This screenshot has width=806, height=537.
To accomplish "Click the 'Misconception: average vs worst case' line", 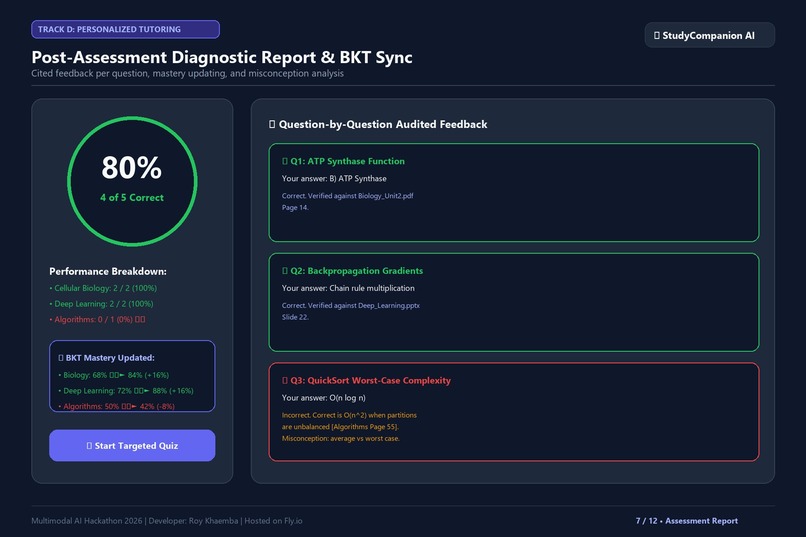I will coord(341,439).
